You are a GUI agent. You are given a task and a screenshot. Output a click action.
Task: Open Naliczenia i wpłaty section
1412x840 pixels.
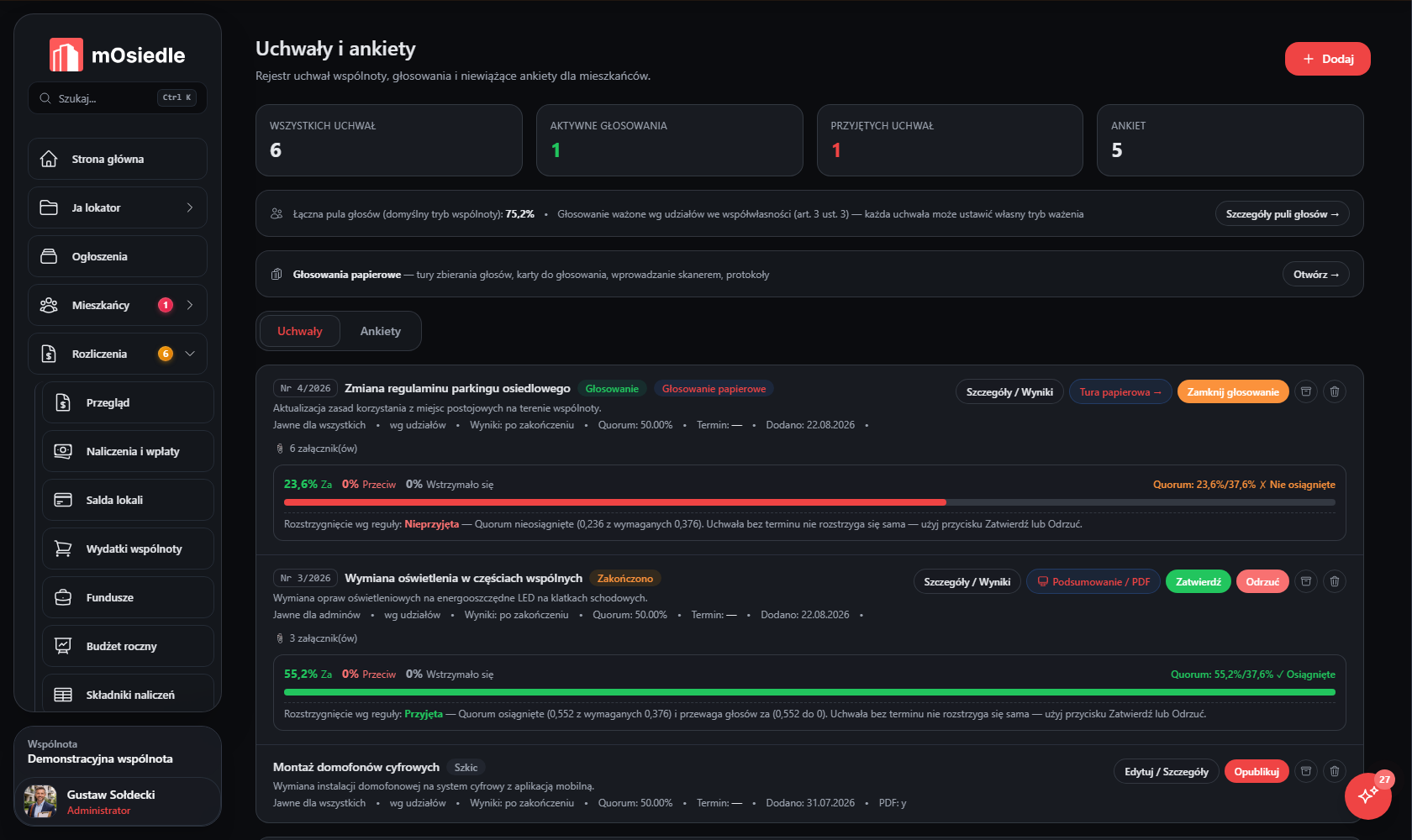(128, 451)
